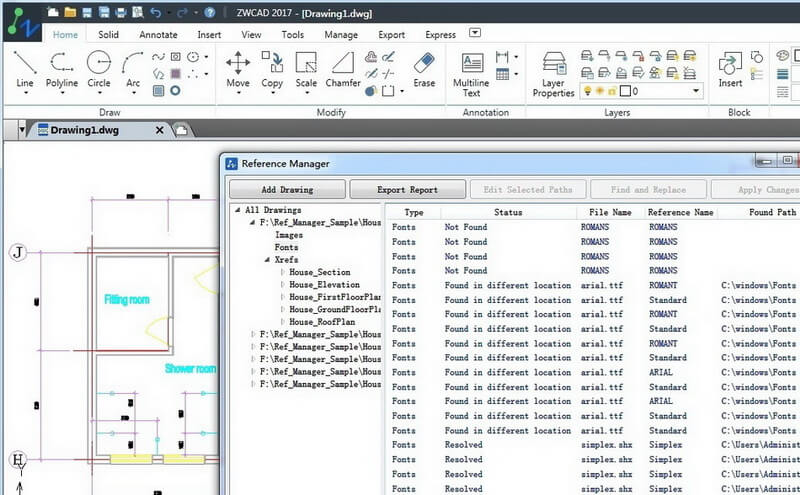This screenshot has width=800, height=495.
Task: Click the redo arrow icon
Action: tap(182, 12)
